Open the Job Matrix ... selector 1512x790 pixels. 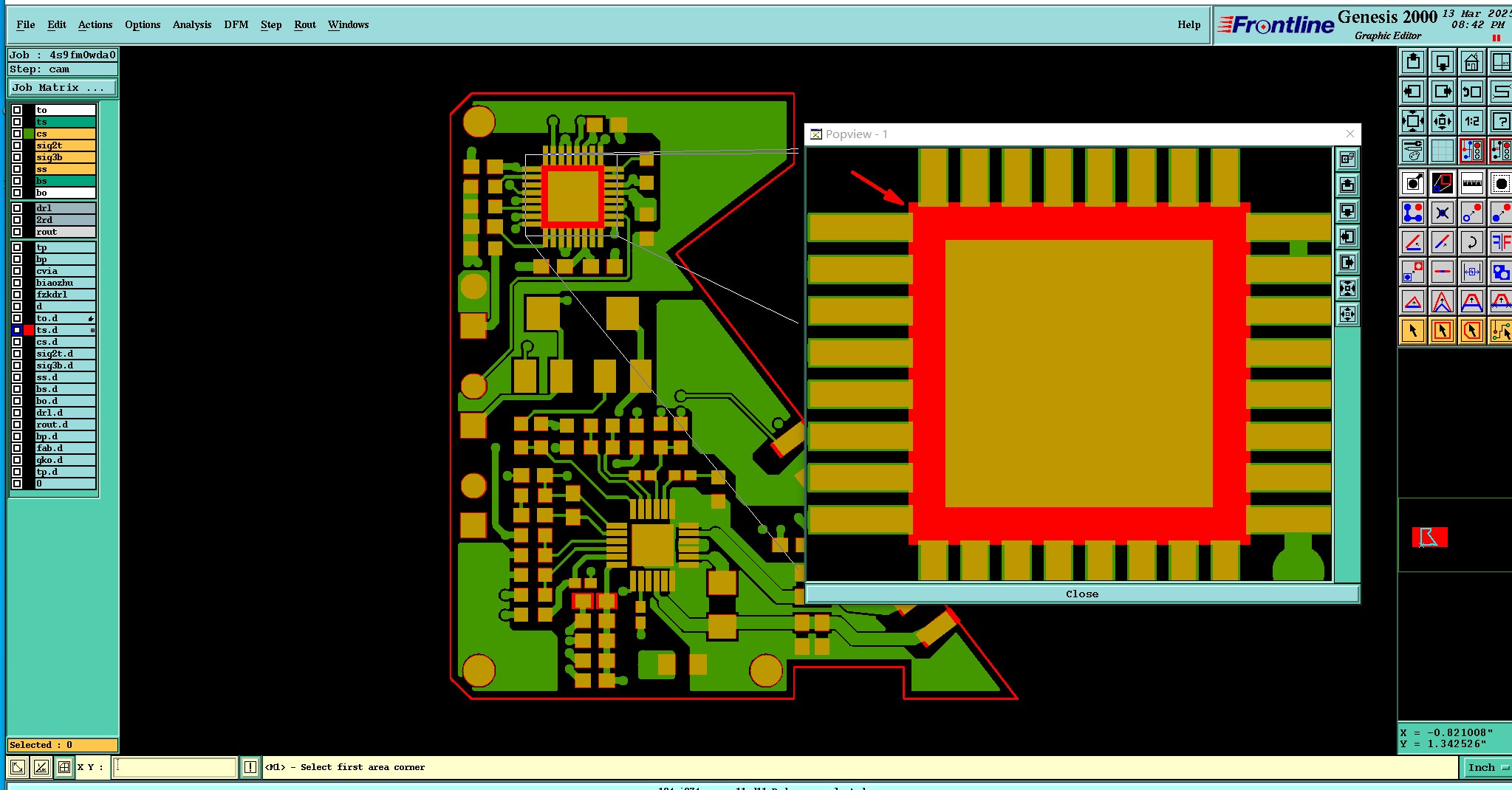pyautogui.click(x=63, y=87)
